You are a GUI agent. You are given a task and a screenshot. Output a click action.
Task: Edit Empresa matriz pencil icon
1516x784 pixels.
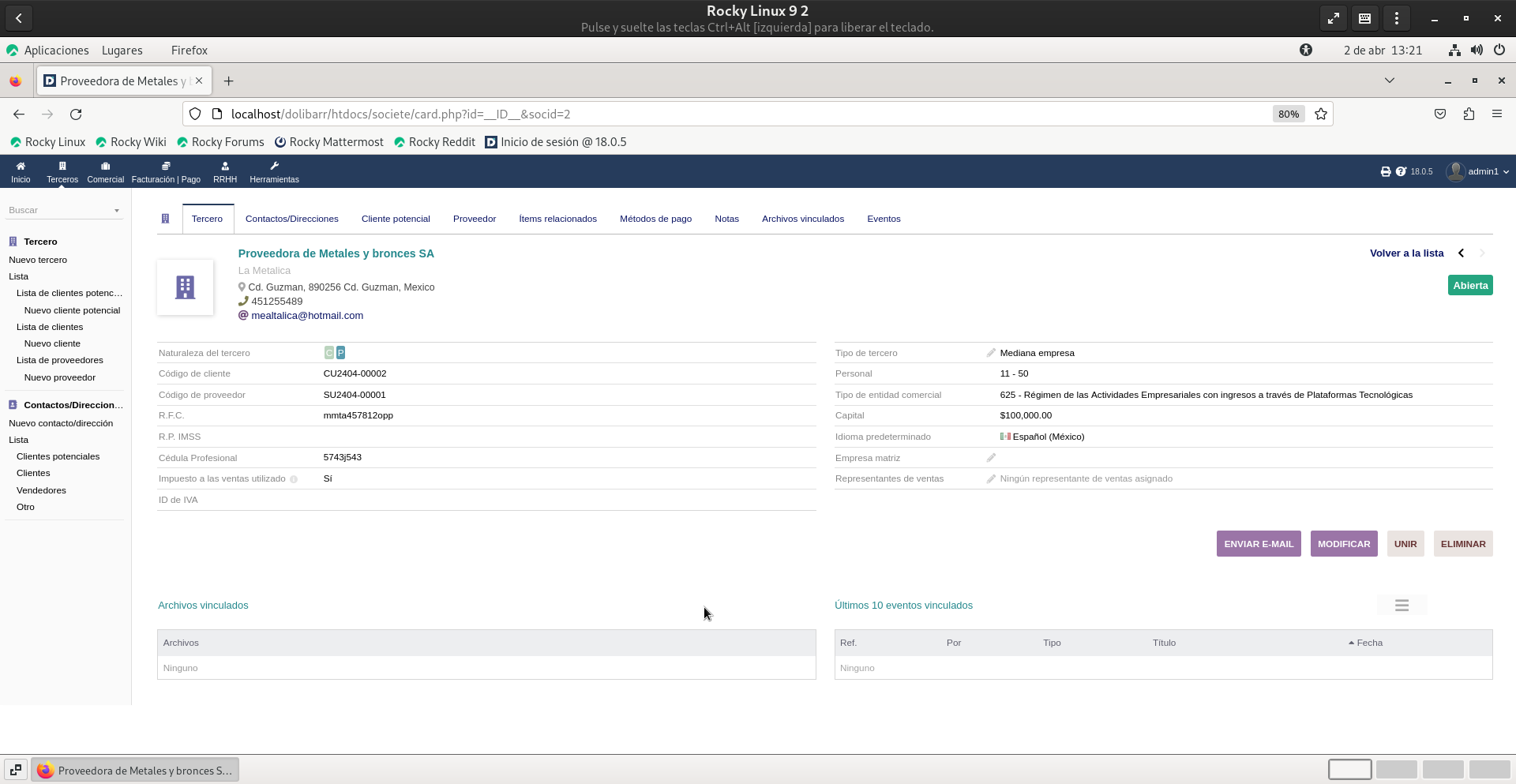991,458
